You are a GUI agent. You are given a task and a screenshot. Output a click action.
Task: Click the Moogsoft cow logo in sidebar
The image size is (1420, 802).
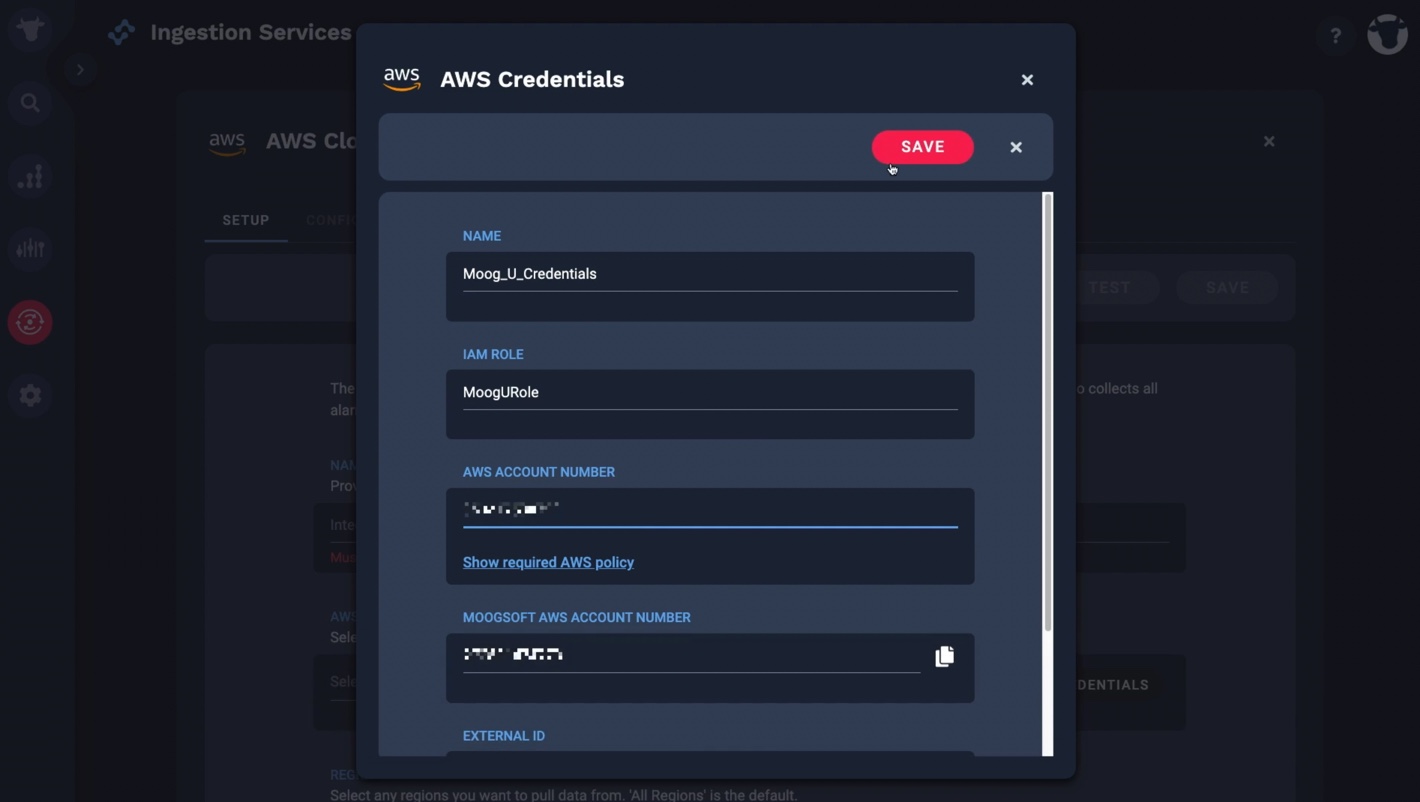tap(30, 30)
